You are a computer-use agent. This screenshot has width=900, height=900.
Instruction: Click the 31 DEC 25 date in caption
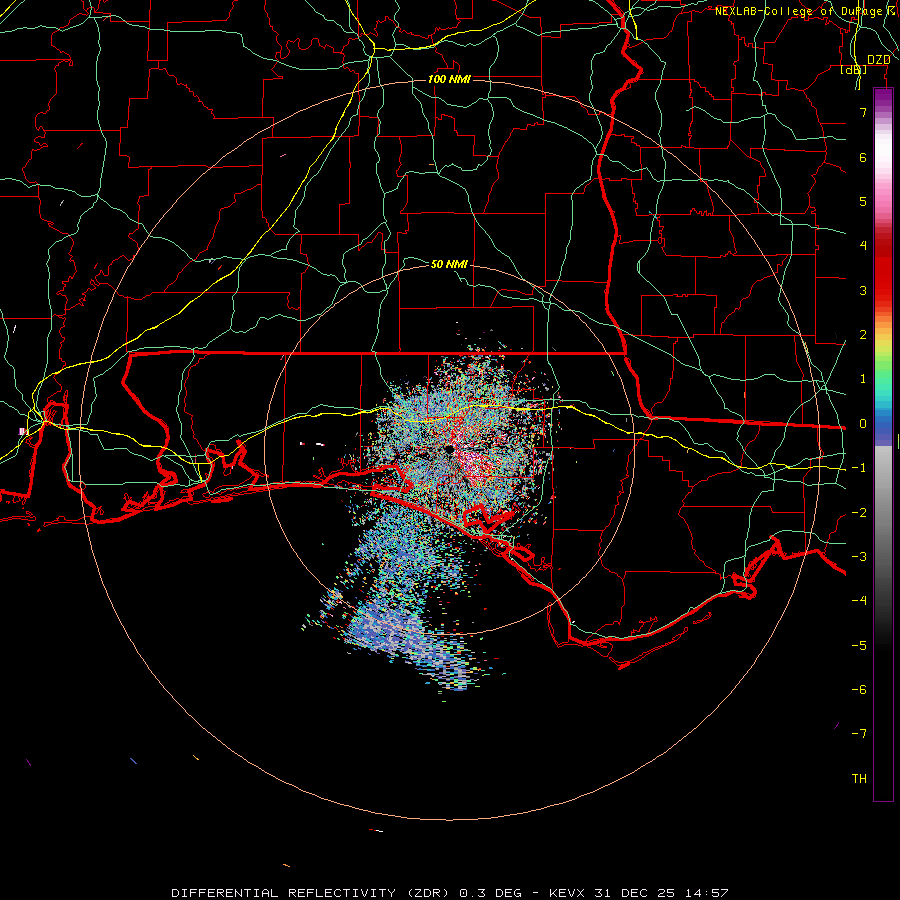click(637, 893)
